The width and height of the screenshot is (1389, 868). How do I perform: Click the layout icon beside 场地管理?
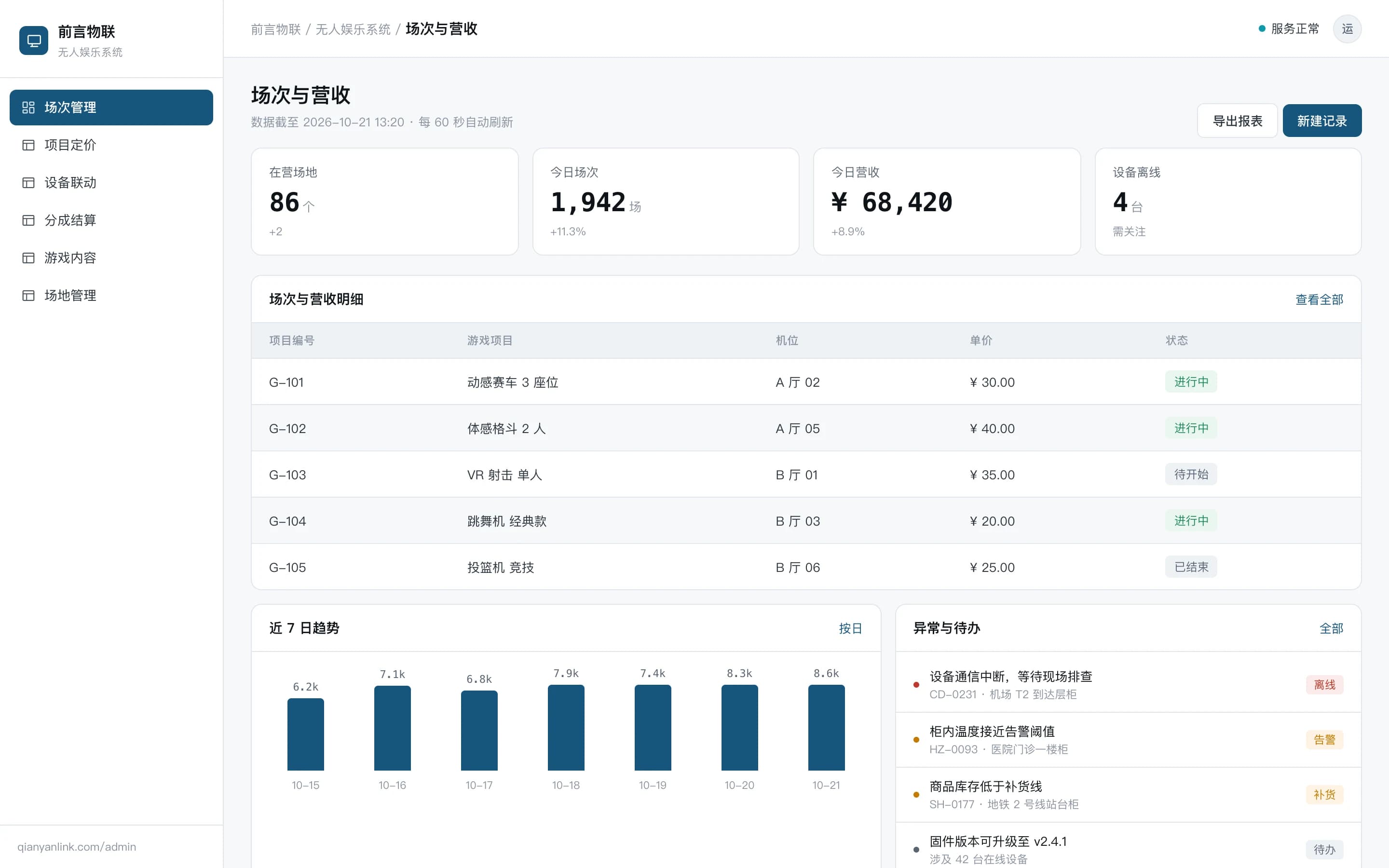click(28, 296)
